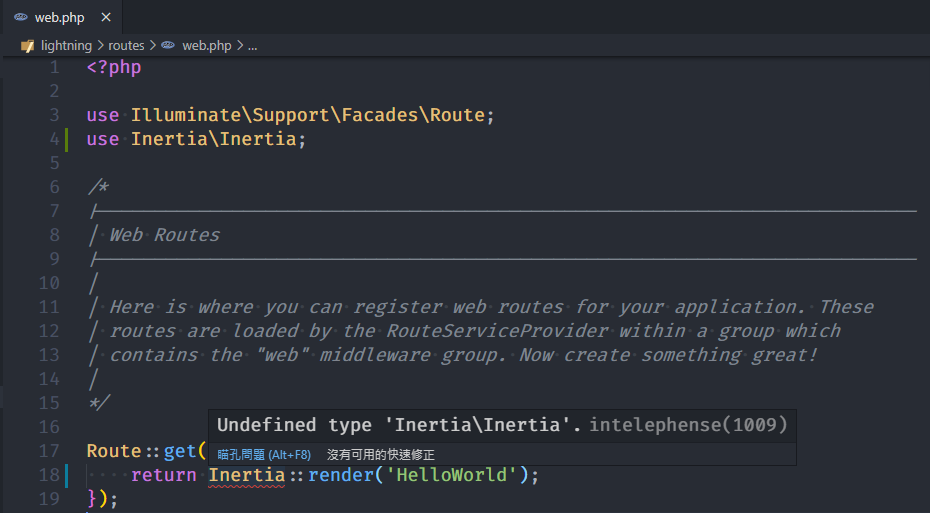Click the 'HelloWorld' string on line 18

point(457,475)
